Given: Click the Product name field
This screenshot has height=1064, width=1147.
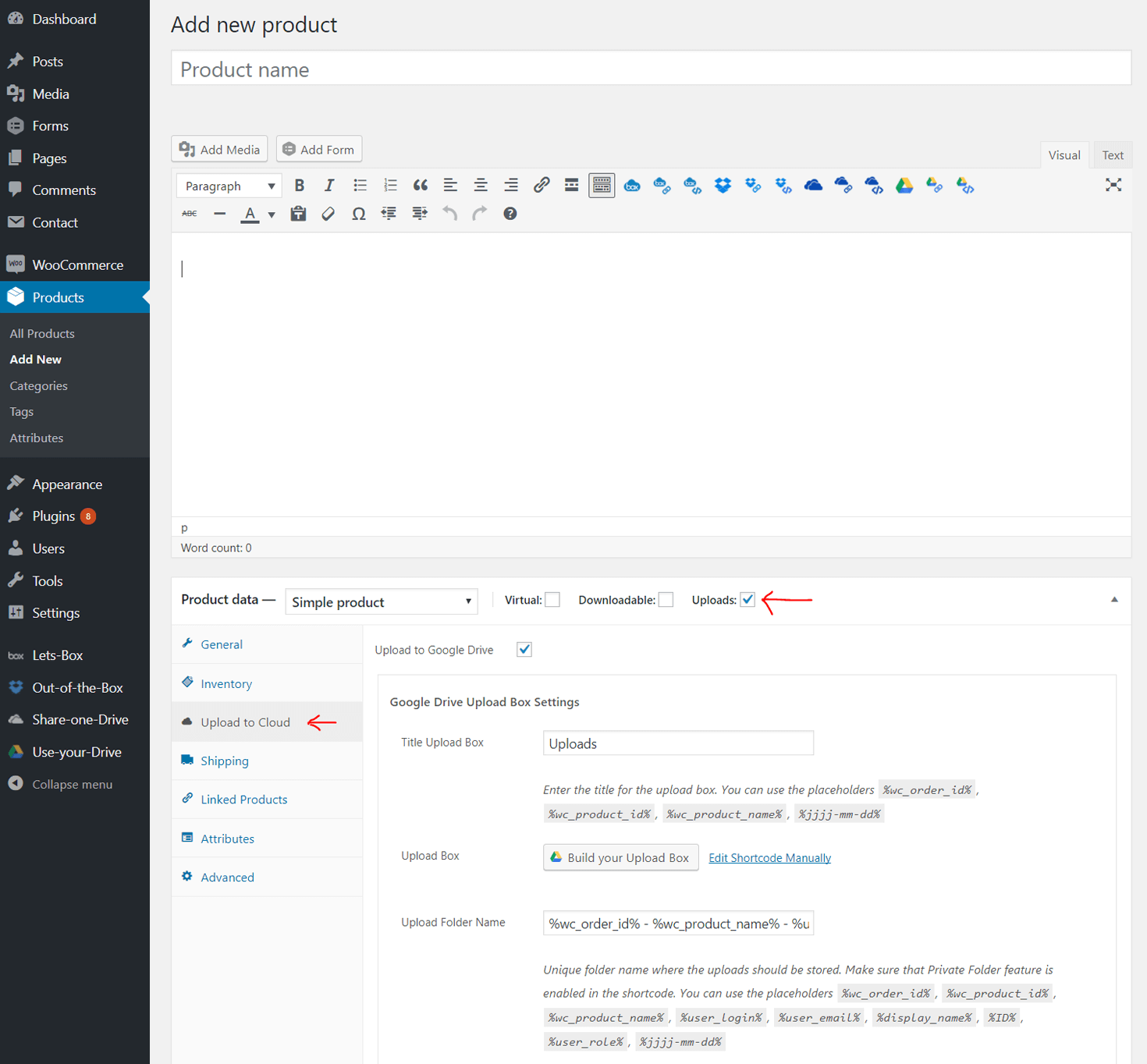Looking at the screenshot, I should point(651,69).
